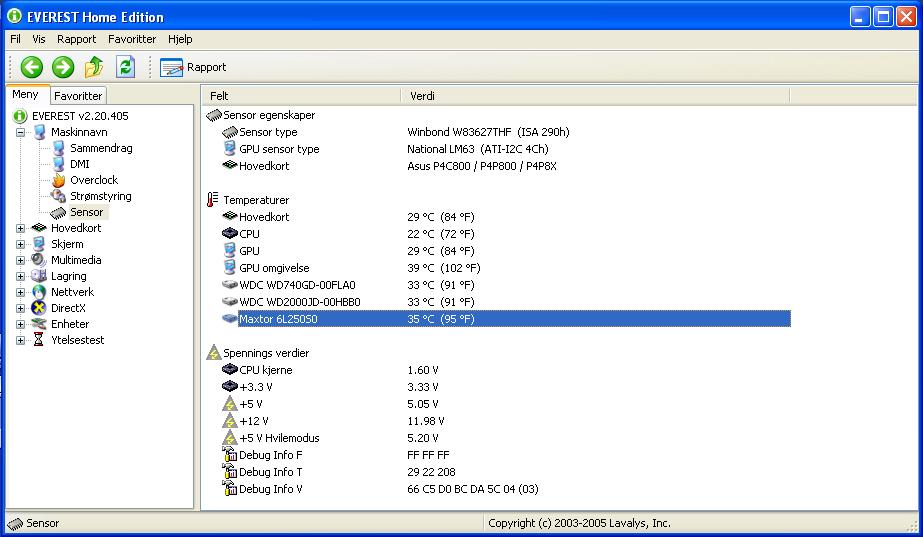Click the Maskinnavn computer icon
Screen dimensions: 923x537
39,132
